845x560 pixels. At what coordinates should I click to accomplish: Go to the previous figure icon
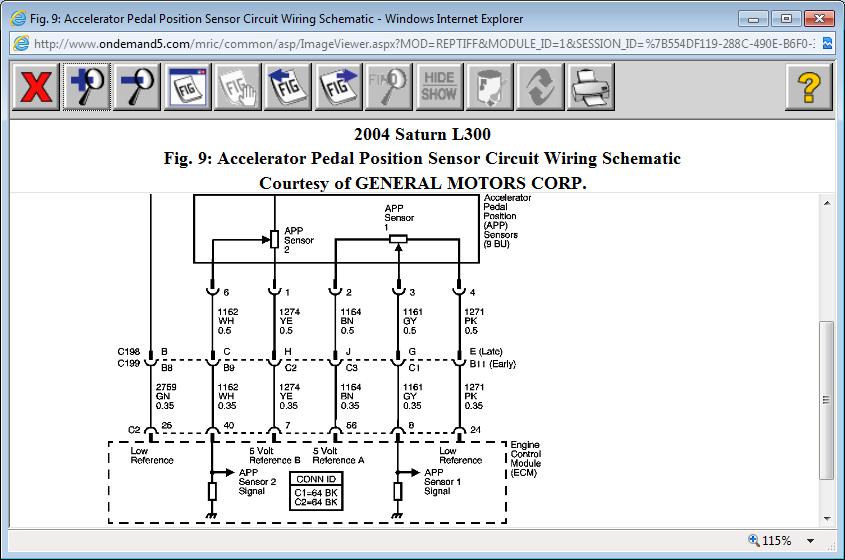point(288,87)
